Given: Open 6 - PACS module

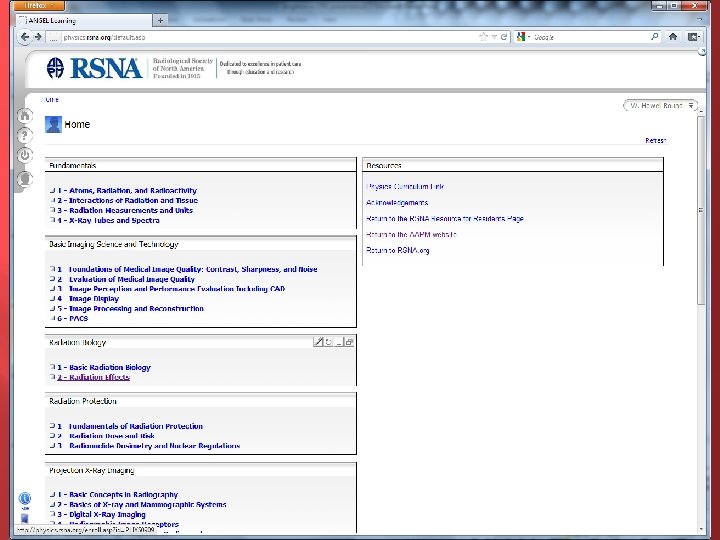Looking at the screenshot, I should [73, 318].
